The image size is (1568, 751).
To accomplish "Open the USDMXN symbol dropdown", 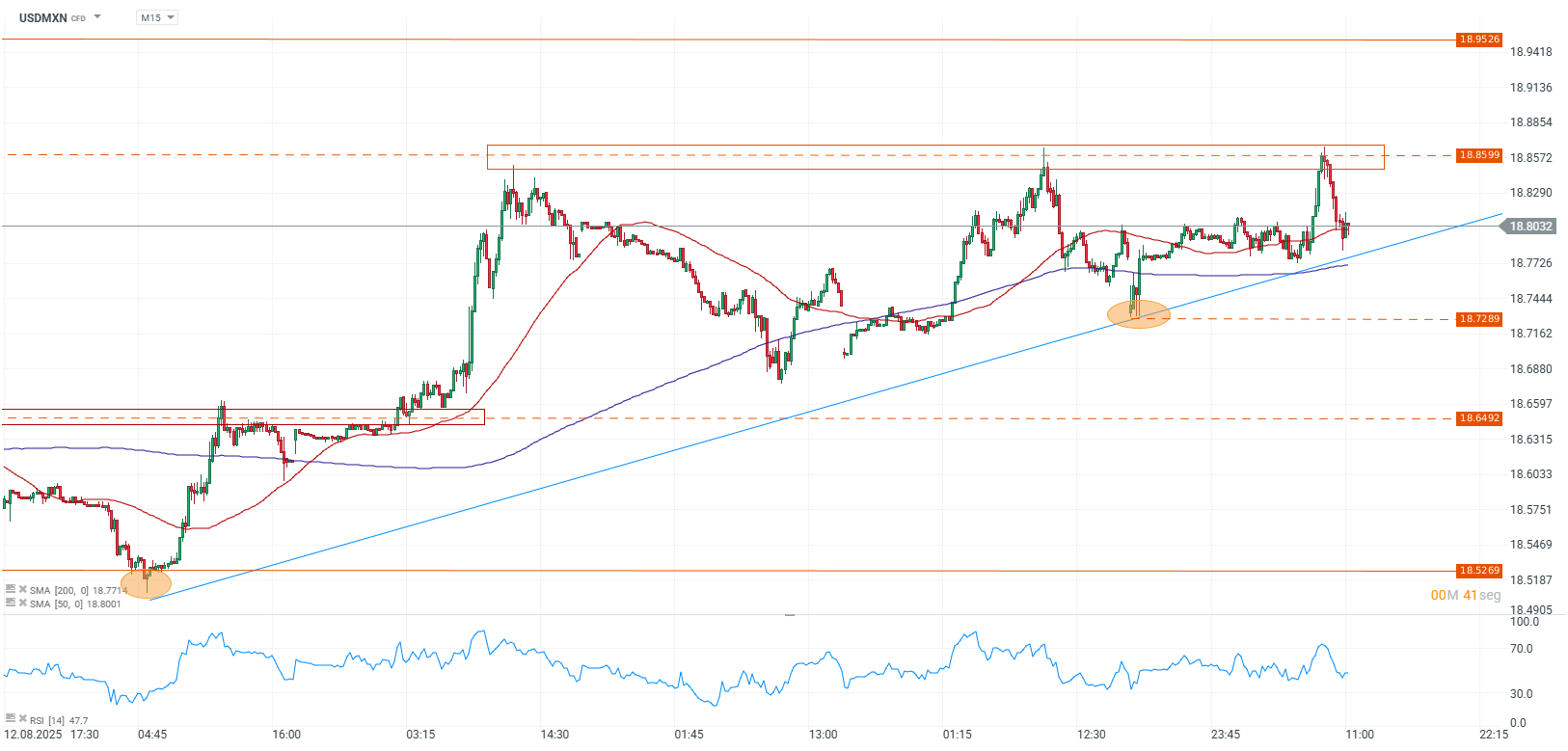I will (97, 17).
